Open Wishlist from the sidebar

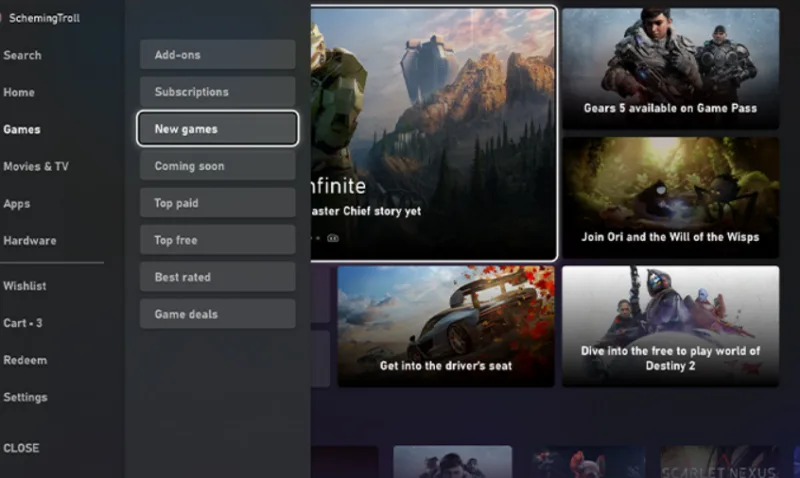coord(24,286)
